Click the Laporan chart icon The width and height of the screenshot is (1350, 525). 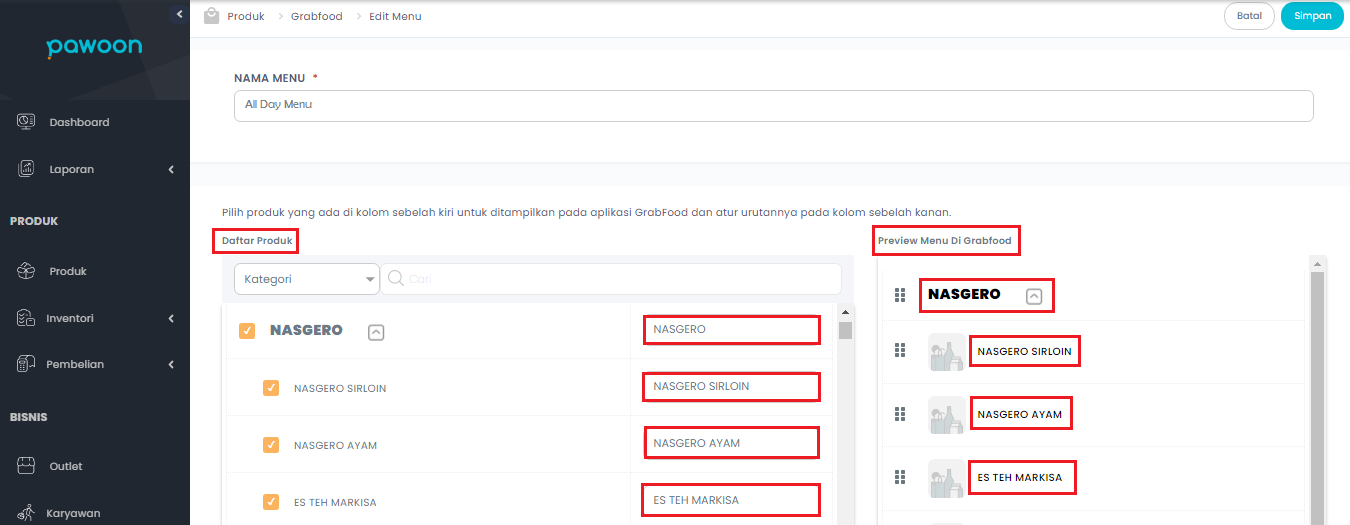pos(27,169)
